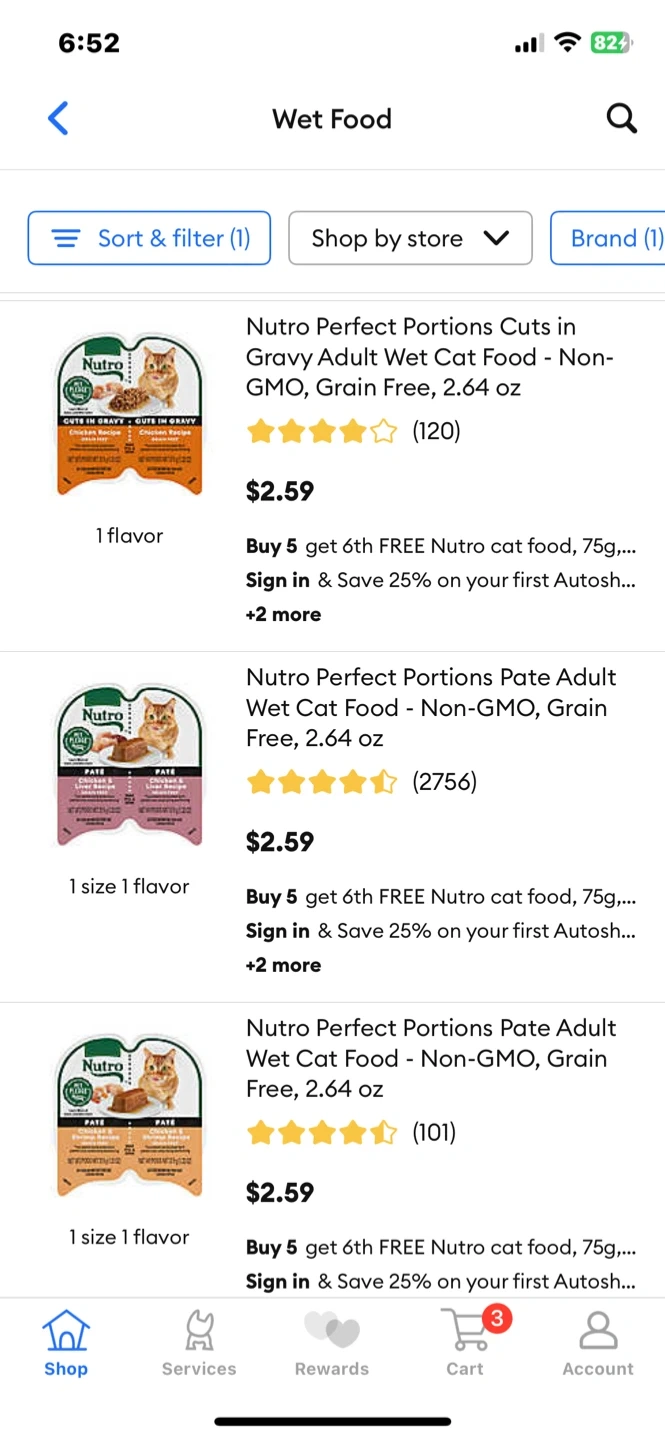Image resolution: width=665 pixels, height=1440 pixels.
Task: Open Nutro Cuts in Gravy product title
Action: [x=430, y=357]
